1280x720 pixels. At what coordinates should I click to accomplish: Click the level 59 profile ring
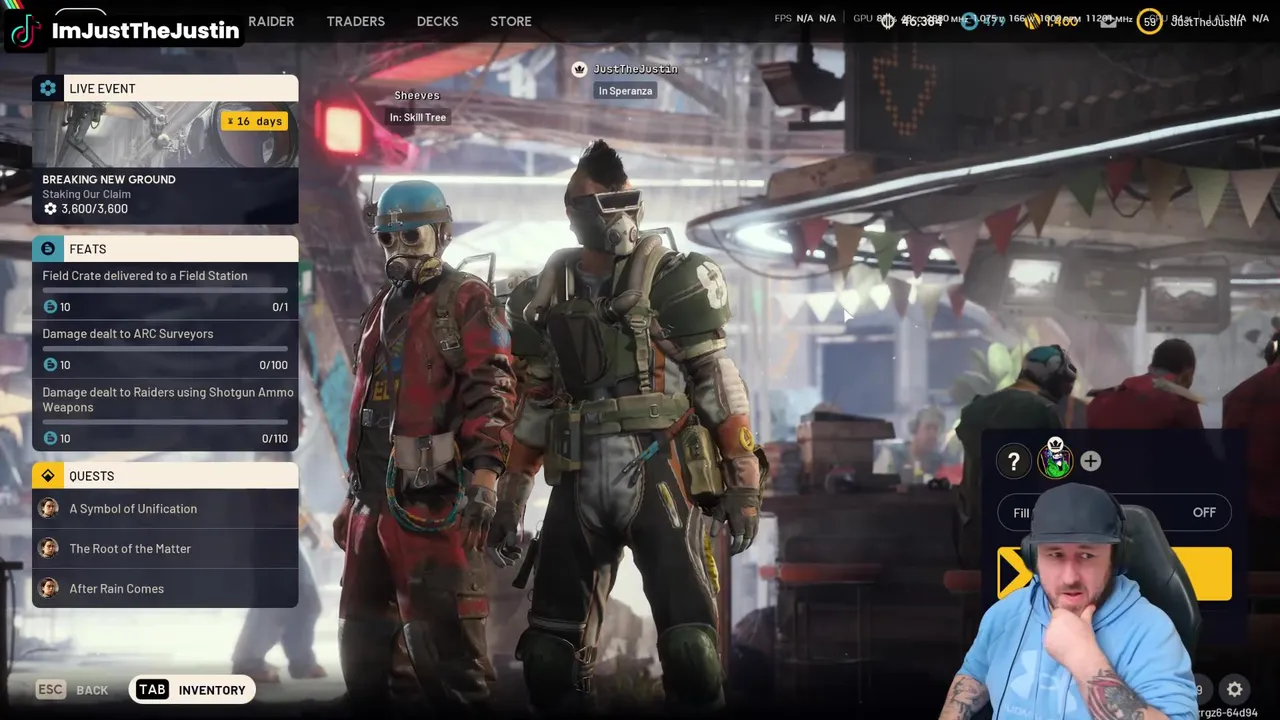tap(1150, 21)
